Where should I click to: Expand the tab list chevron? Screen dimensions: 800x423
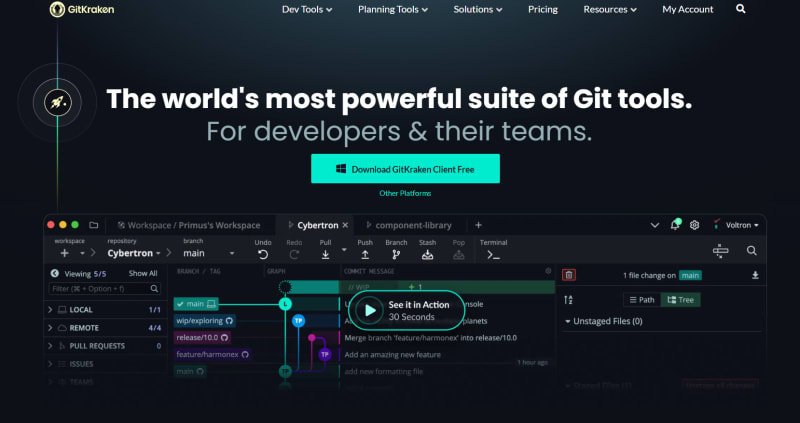pos(655,226)
